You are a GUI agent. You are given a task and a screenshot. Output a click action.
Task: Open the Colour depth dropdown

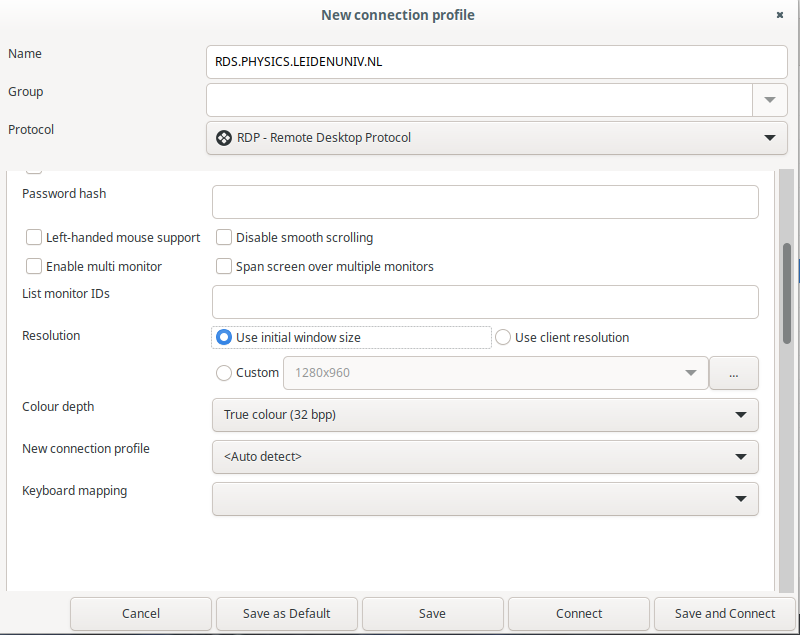click(x=740, y=415)
